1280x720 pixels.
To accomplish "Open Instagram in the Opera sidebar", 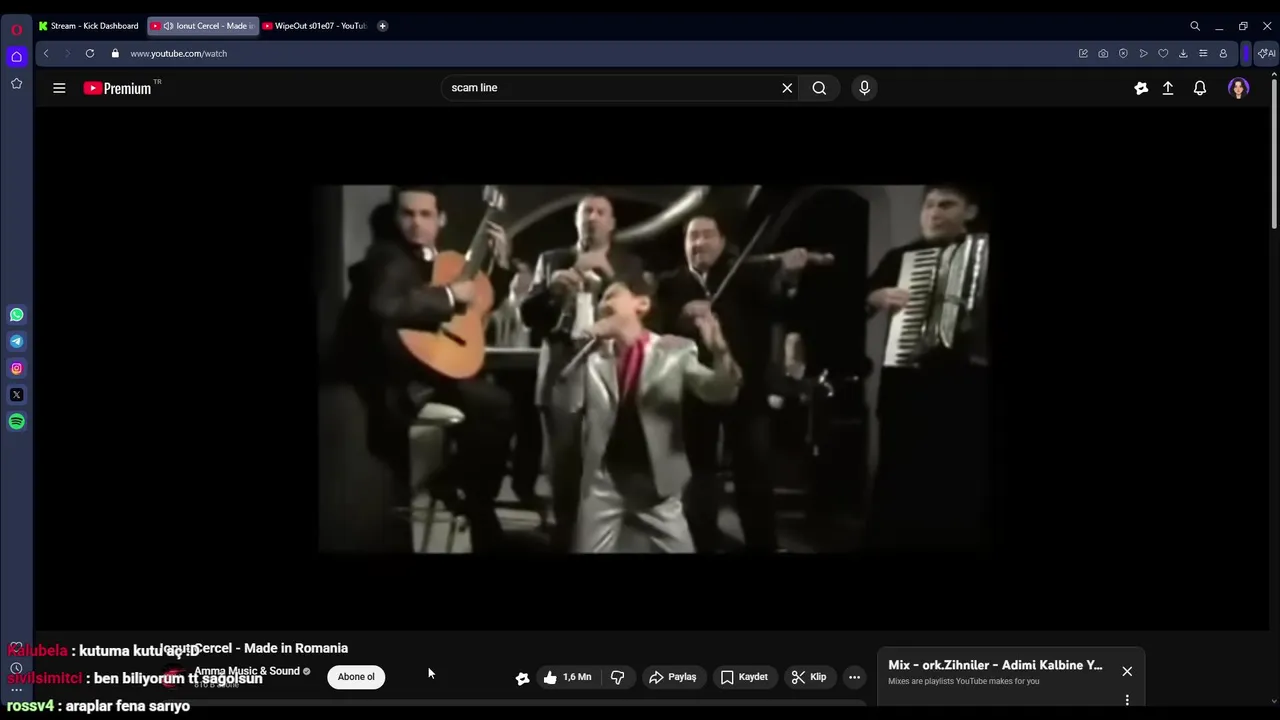I will pos(16,368).
